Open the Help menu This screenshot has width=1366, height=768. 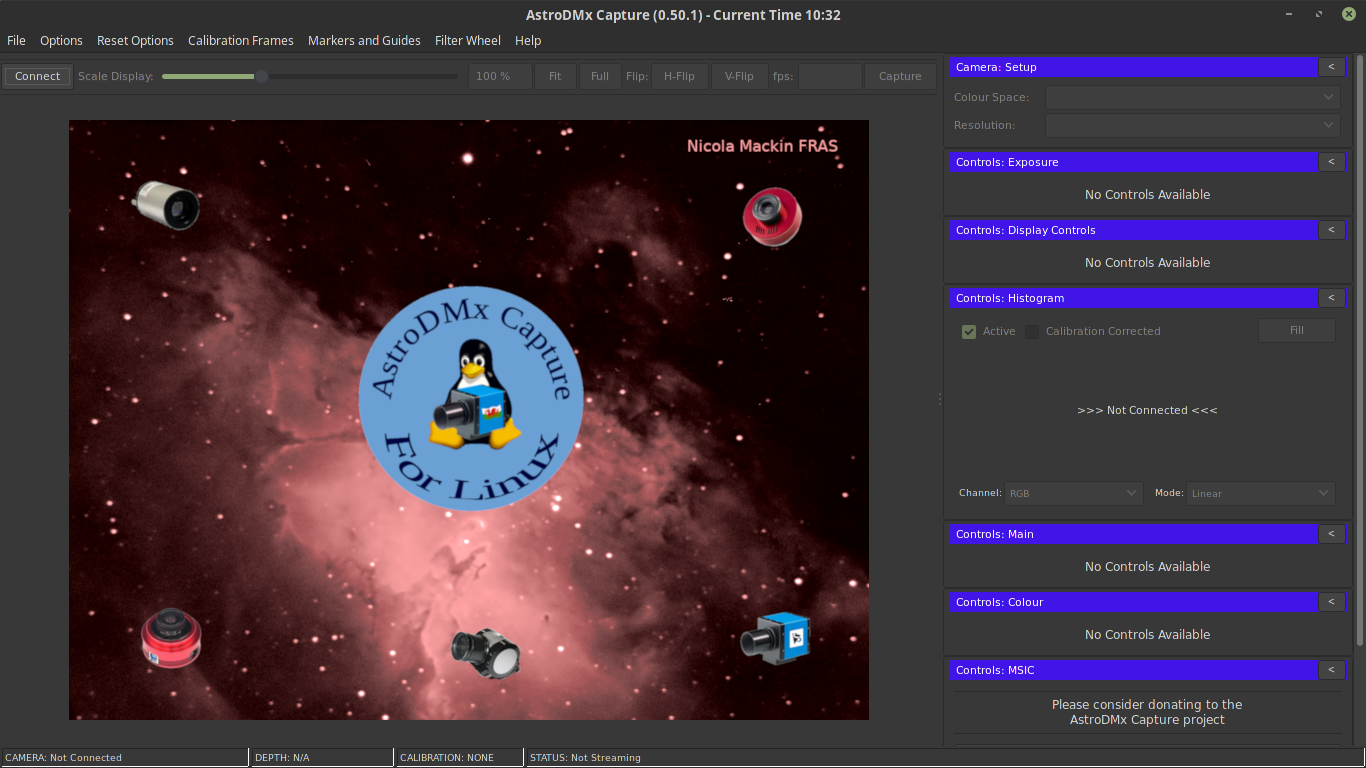[x=528, y=41]
